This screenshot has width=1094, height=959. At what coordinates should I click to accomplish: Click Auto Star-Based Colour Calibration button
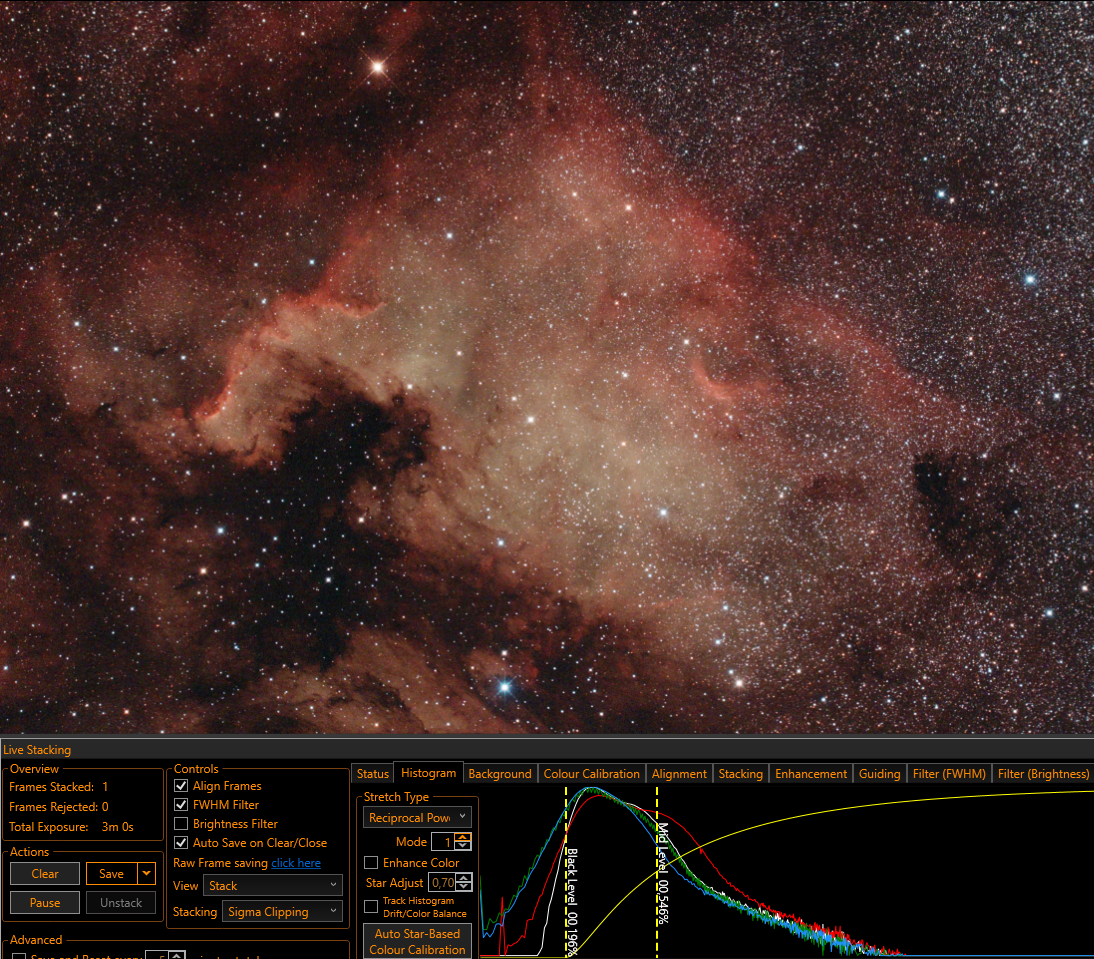pos(417,941)
